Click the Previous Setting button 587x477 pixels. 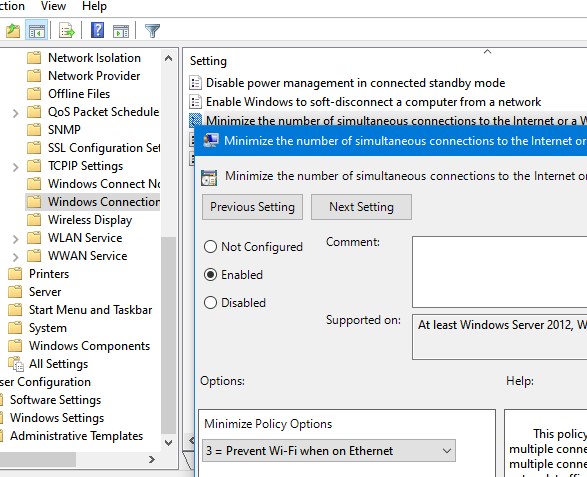click(x=252, y=207)
